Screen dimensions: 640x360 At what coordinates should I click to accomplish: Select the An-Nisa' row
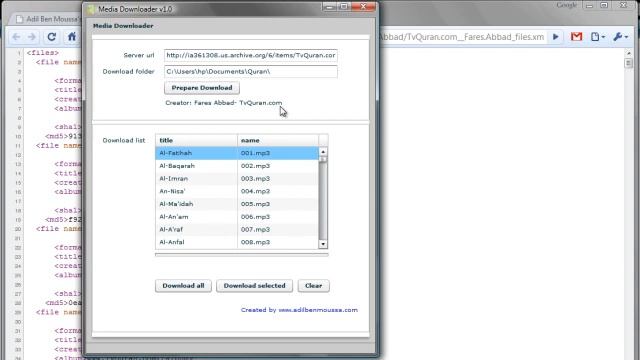pos(237,191)
